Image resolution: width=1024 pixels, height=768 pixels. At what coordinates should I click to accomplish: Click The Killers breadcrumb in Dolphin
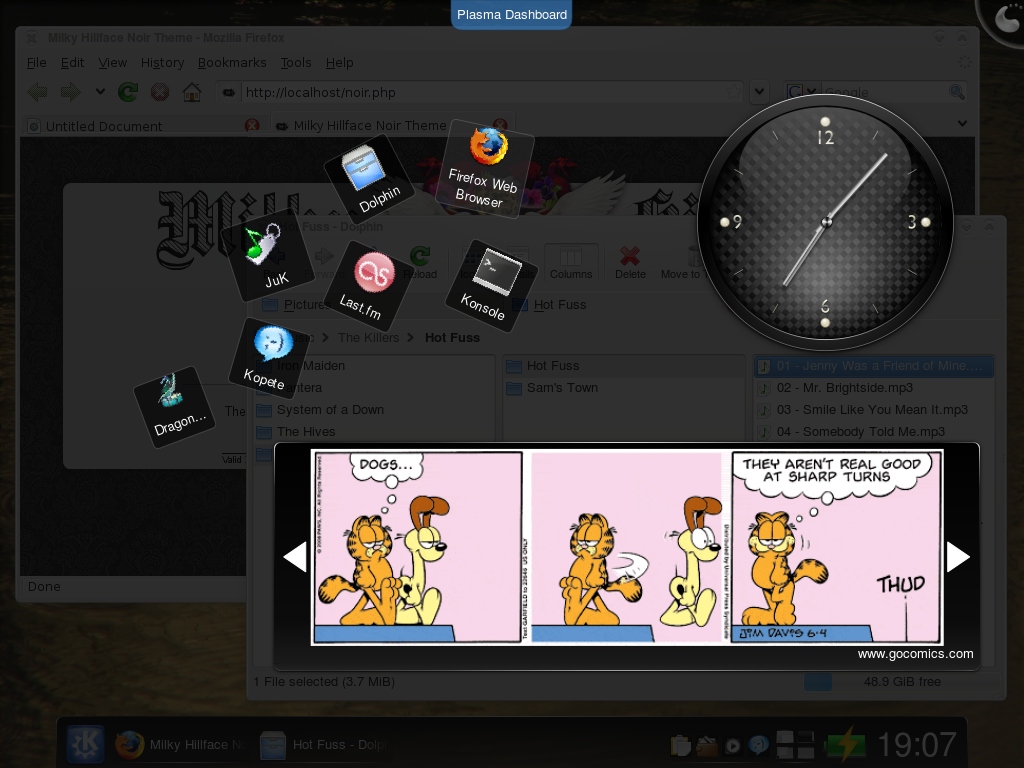point(368,338)
